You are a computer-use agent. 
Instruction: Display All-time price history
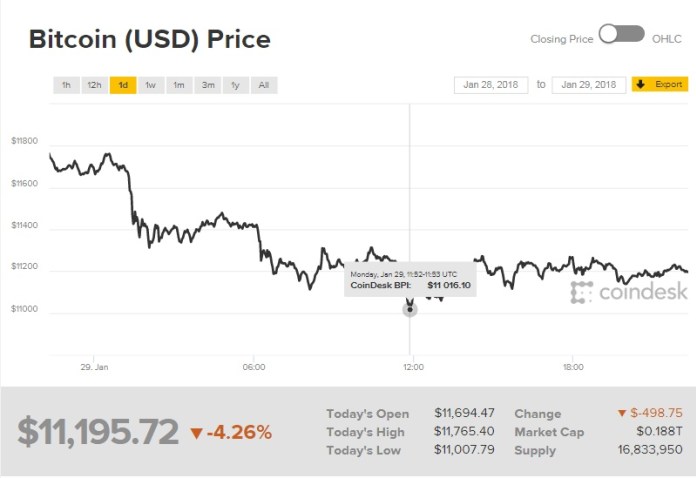tap(264, 85)
